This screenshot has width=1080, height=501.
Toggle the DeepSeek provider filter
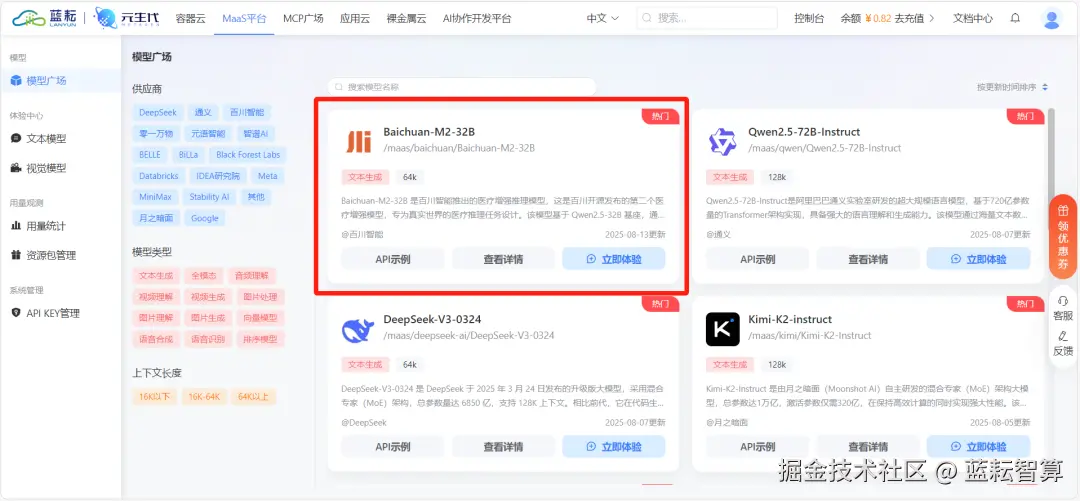(x=158, y=112)
